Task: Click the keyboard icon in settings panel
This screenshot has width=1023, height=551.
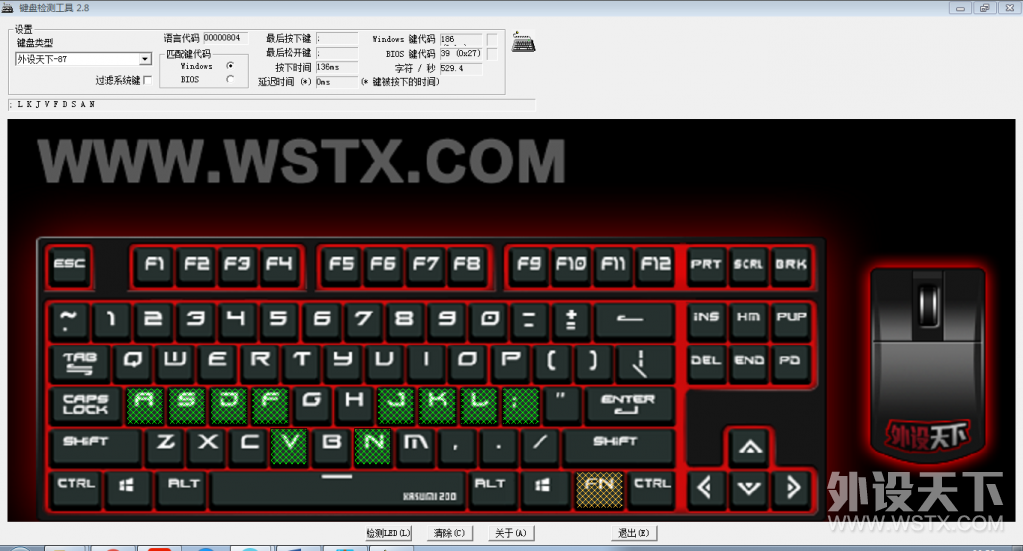Action: pyautogui.click(x=523, y=42)
